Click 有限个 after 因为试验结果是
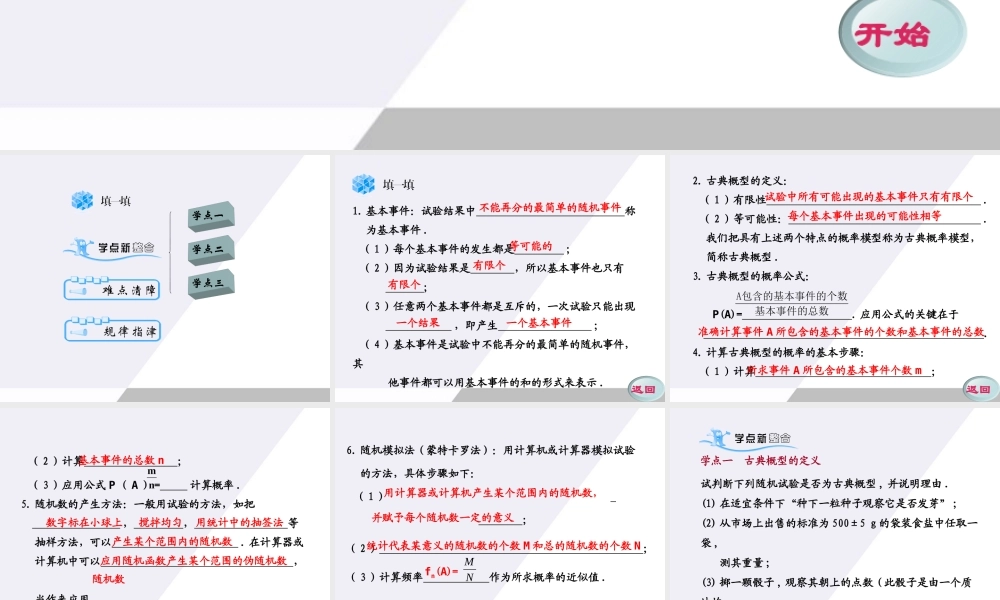 tap(489, 265)
